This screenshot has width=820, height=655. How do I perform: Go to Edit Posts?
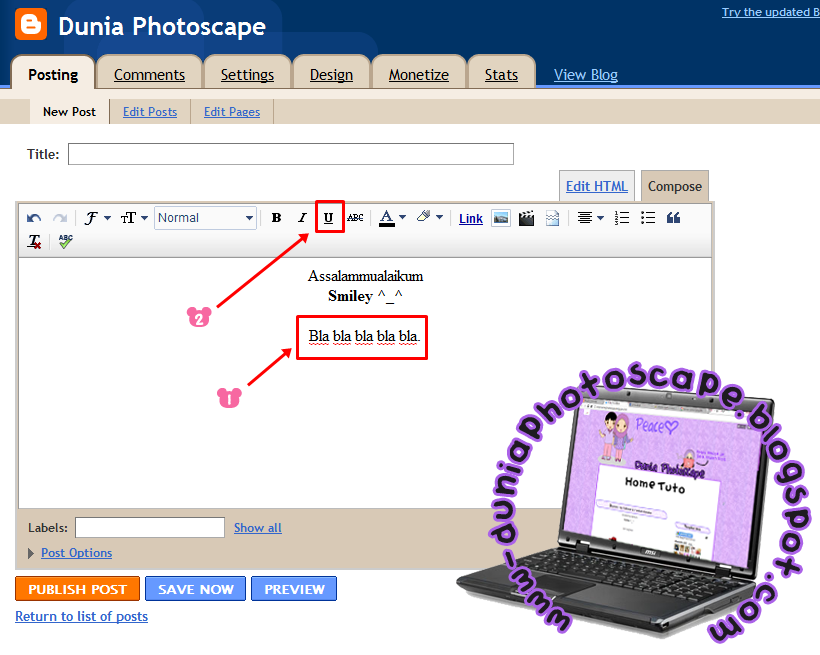pyautogui.click(x=150, y=111)
